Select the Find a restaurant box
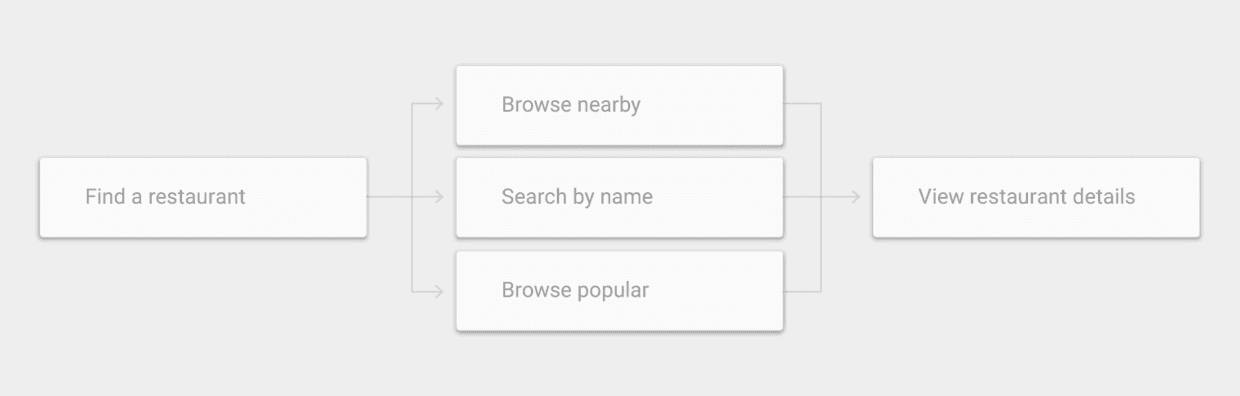 click(x=203, y=197)
